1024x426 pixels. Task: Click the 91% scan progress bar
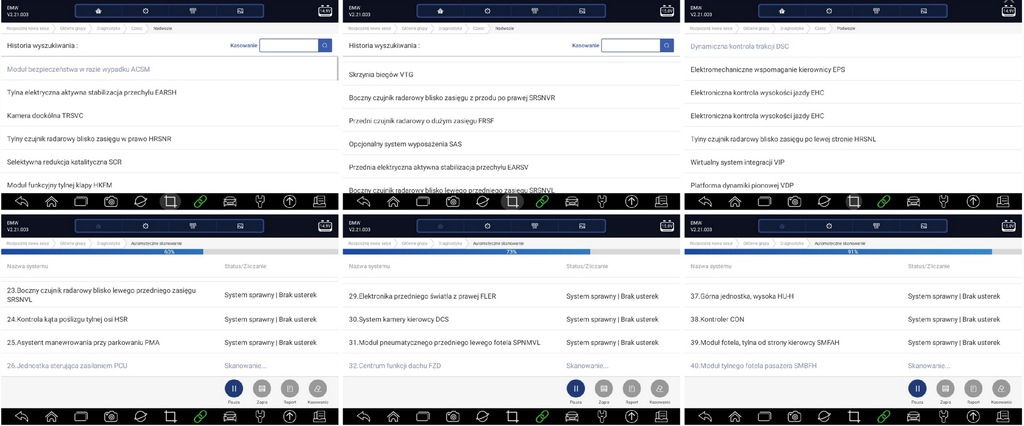click(x=854, y=252)
